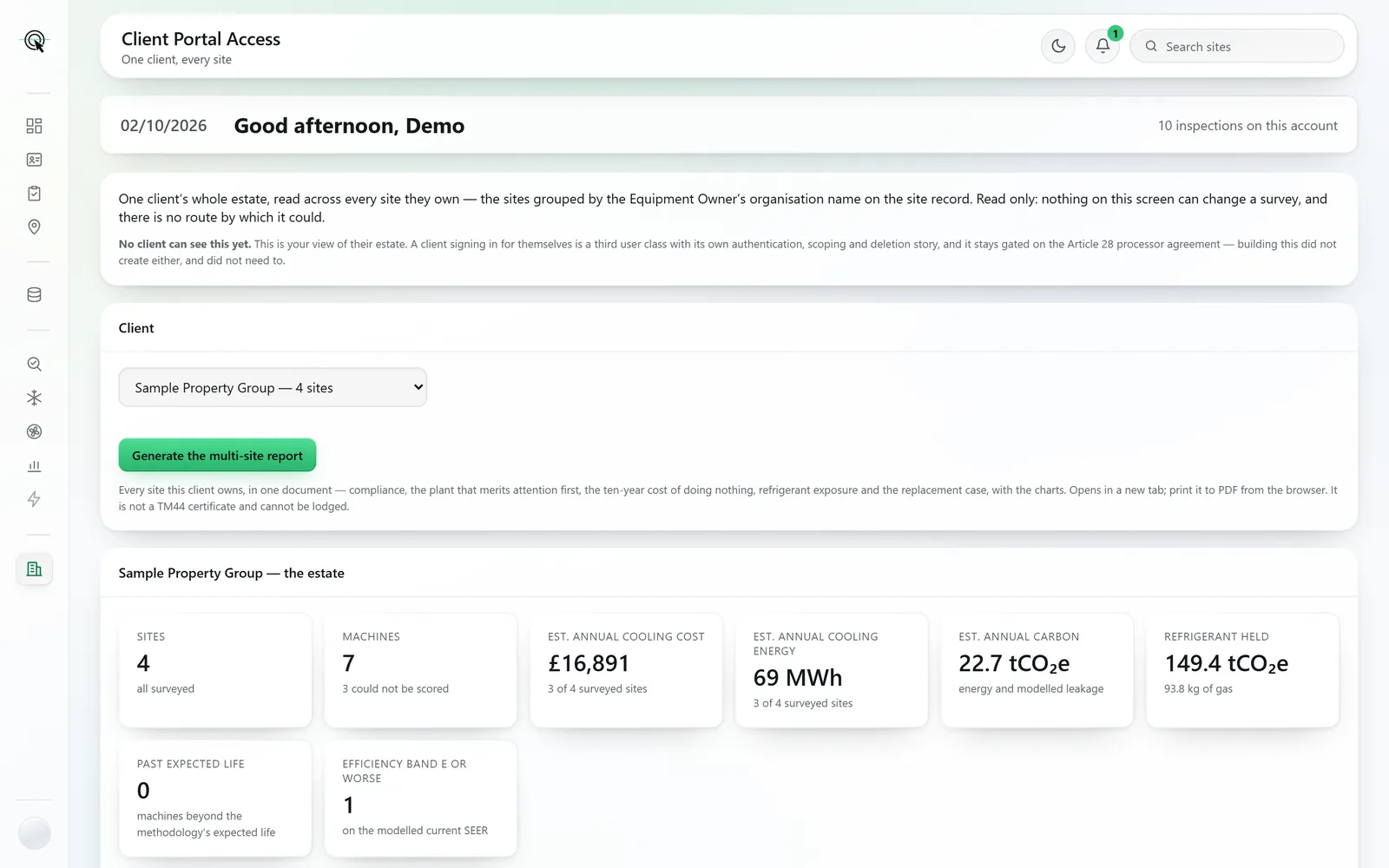Open notifications bell with badge
Image resolution: width=1389 pixels, height=868 pixels.
[1103, 46]
